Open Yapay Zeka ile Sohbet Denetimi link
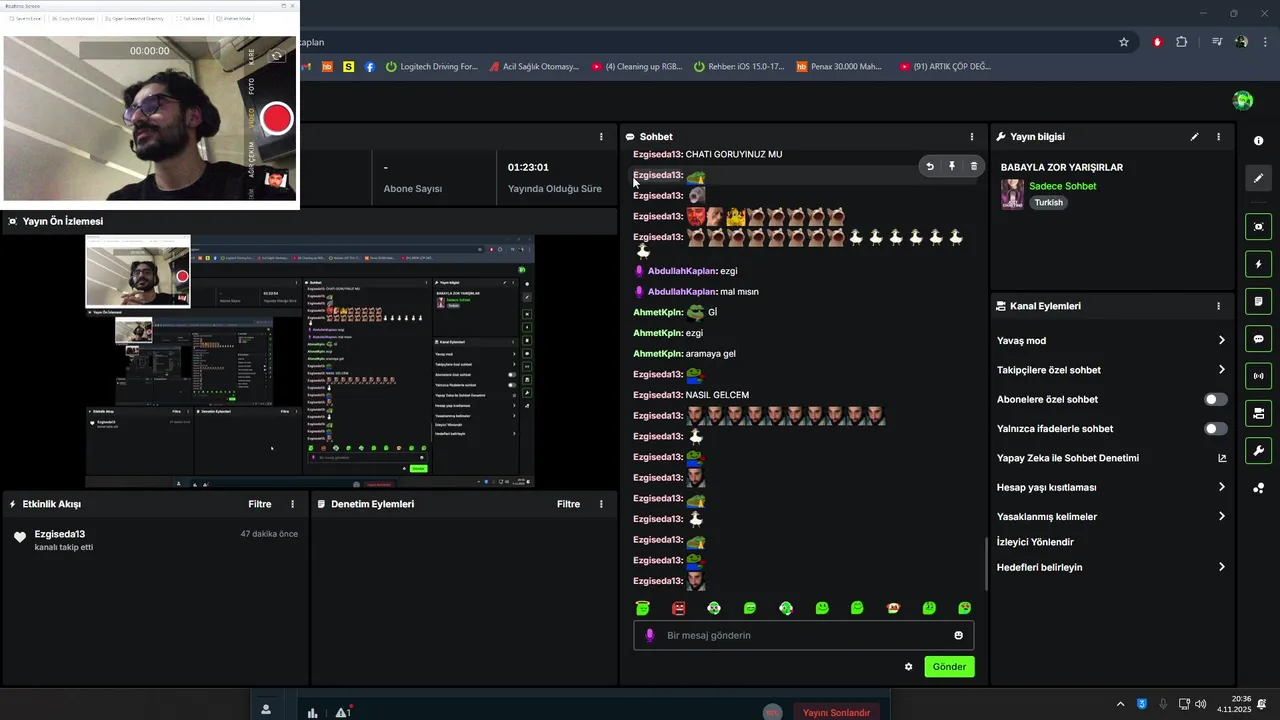This screenshot has height=720, width=1280. pyautogui.click(x=1111, y=458)
